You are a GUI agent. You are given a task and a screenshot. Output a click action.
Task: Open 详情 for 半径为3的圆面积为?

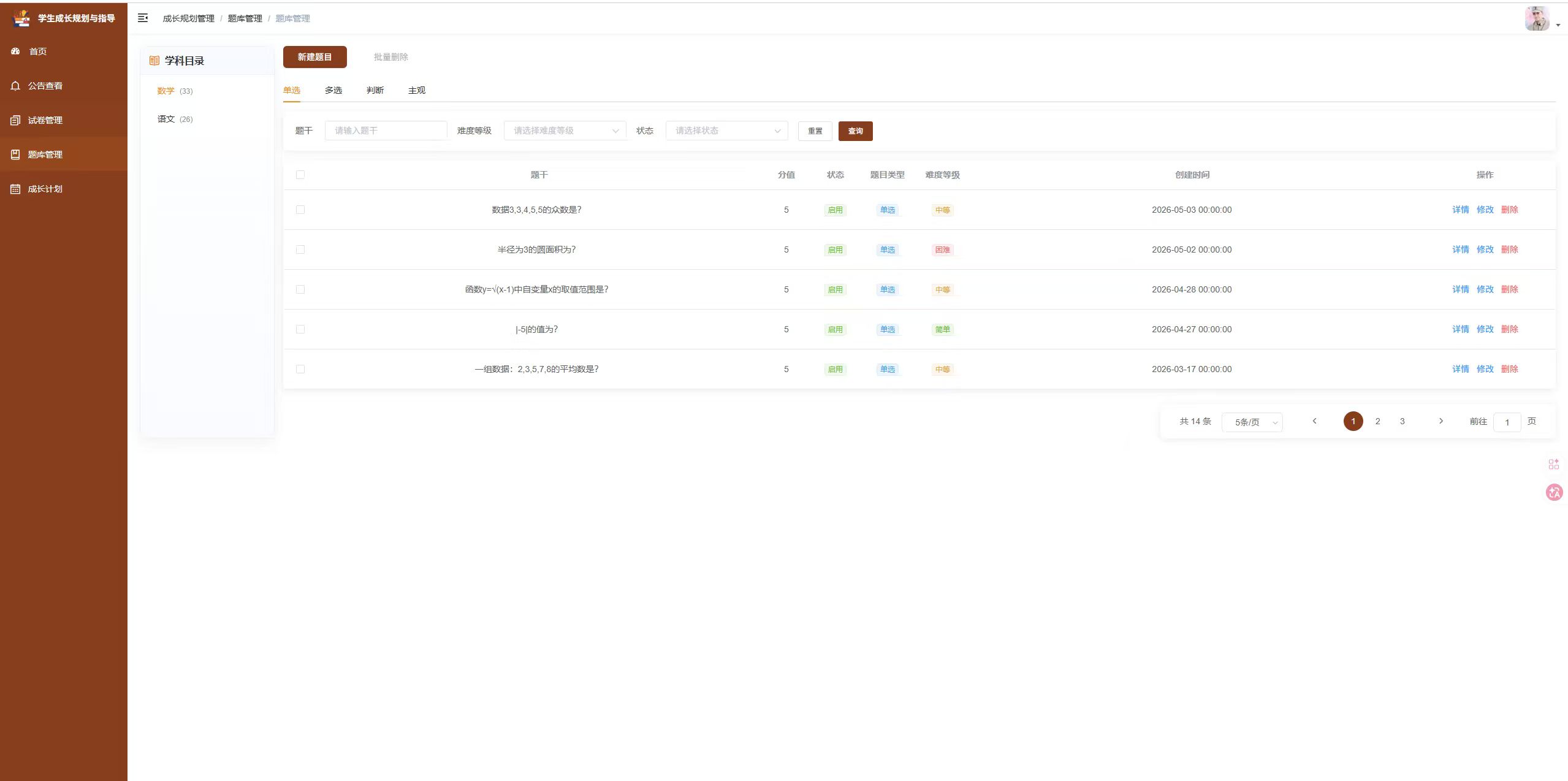pos(1461,250)
